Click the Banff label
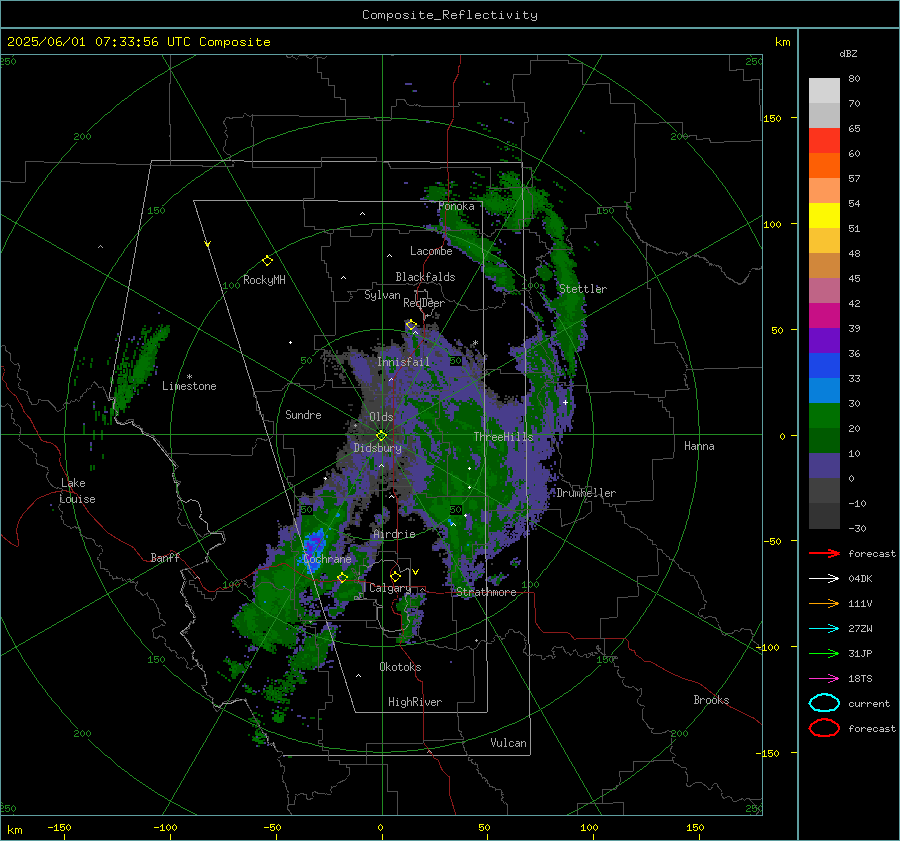Screen dimensions: 900x841 [x=165, y=558]
